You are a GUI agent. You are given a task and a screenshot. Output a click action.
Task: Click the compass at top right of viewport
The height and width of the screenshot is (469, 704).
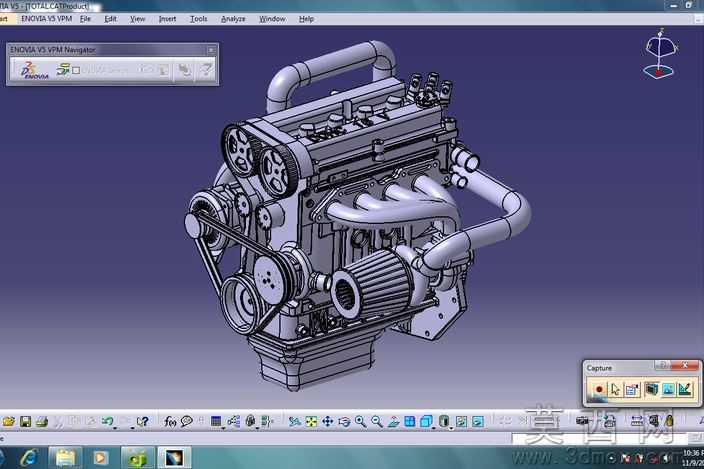click(x=660, y=55)
